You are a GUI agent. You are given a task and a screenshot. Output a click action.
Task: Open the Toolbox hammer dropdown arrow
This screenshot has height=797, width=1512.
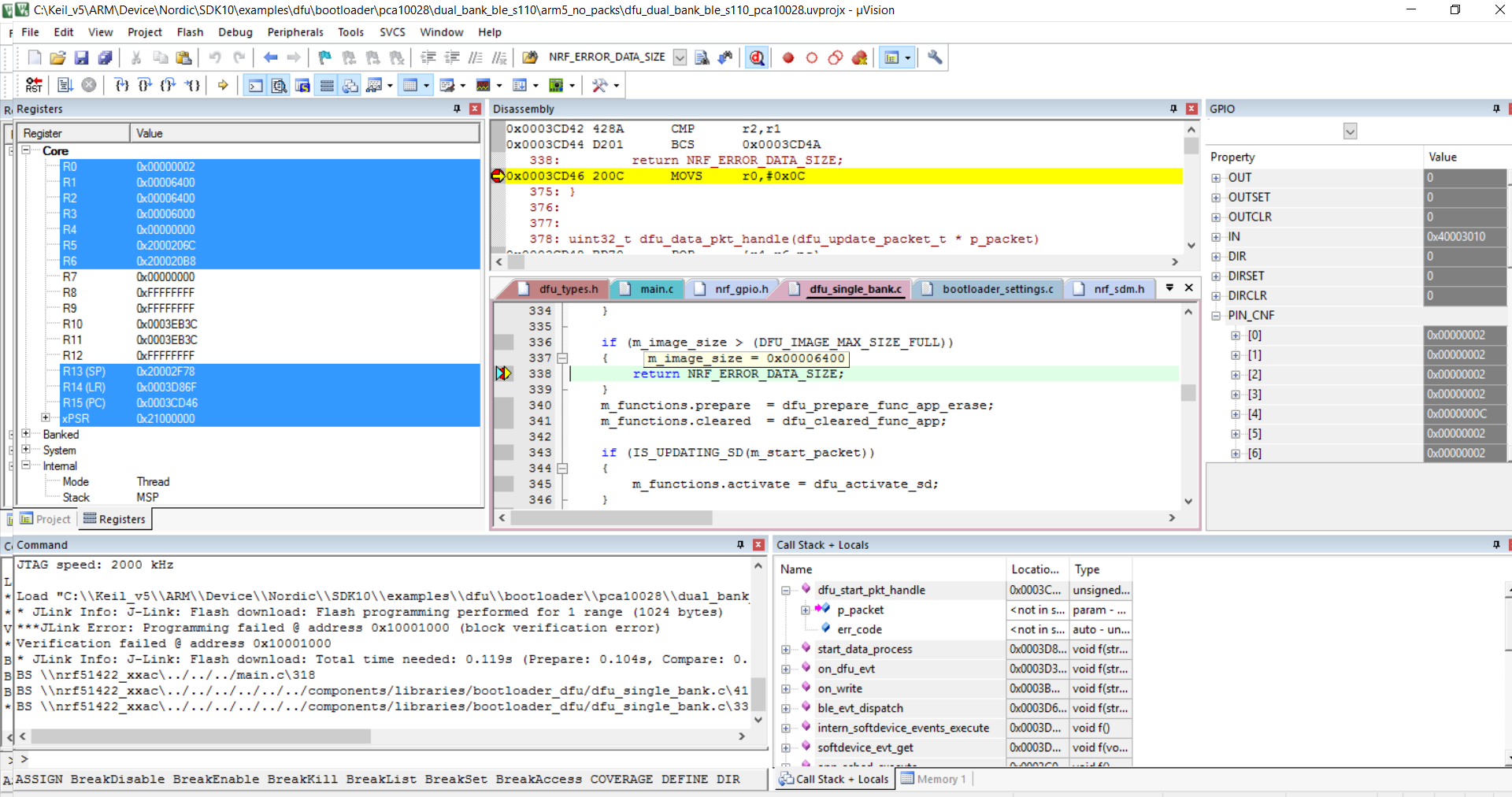click(x=617, y=85)
